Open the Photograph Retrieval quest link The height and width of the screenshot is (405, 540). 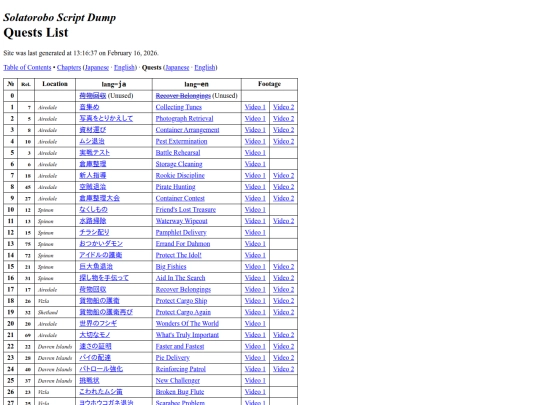pos(184,118)
